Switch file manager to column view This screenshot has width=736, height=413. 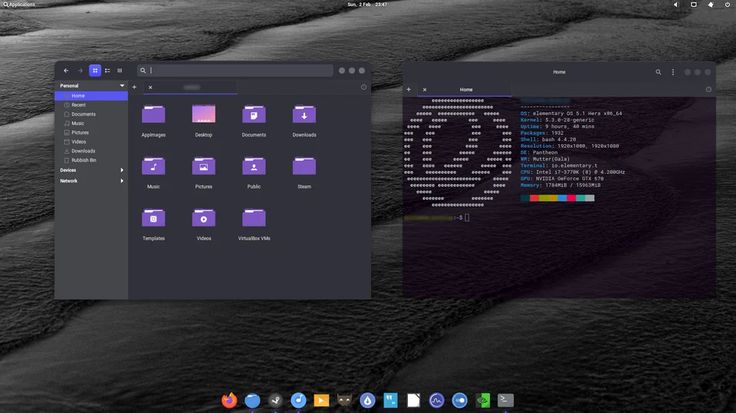pyautogui.click(x=120, y=71)
